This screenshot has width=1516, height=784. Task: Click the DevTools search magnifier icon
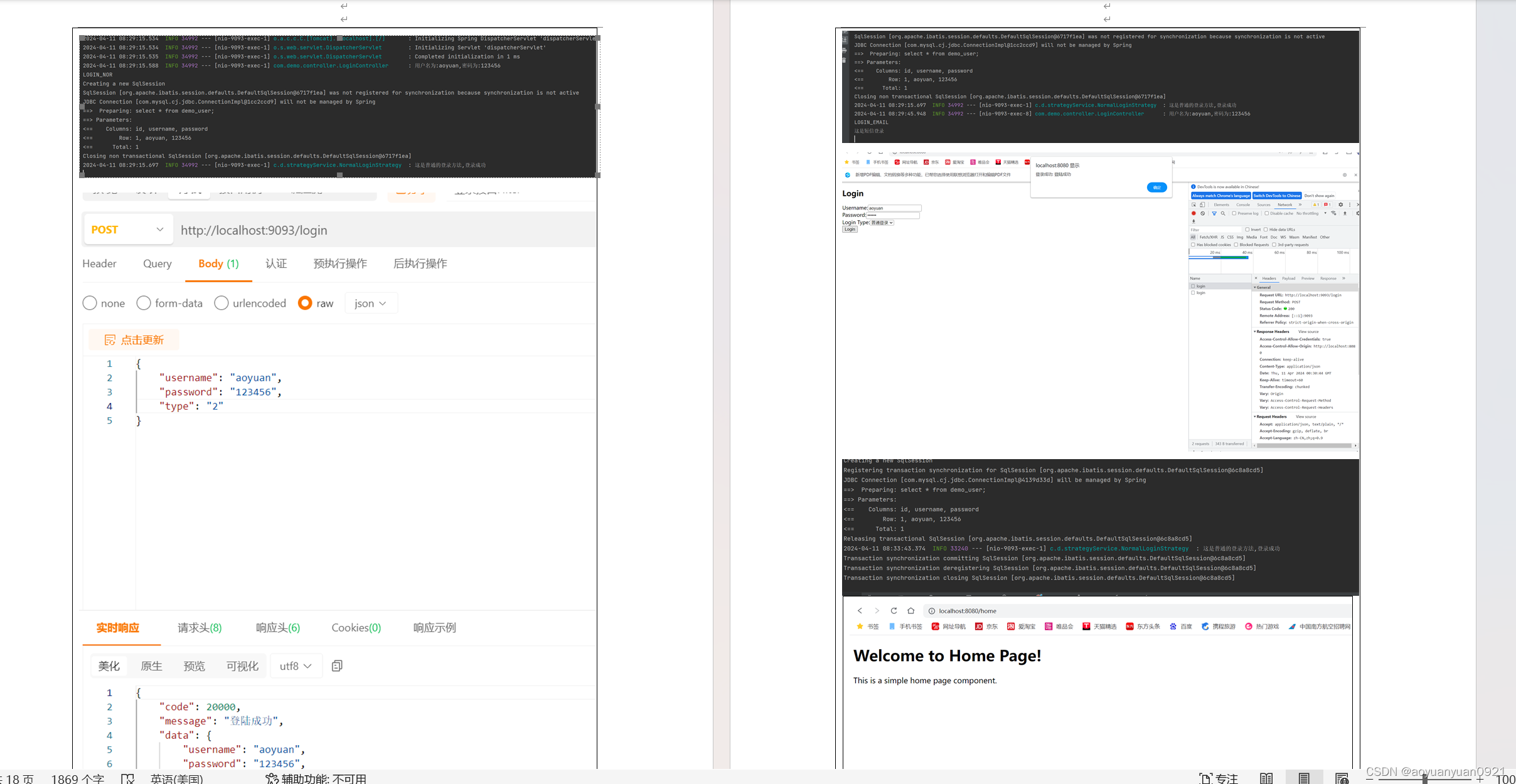click(1223, 213)
